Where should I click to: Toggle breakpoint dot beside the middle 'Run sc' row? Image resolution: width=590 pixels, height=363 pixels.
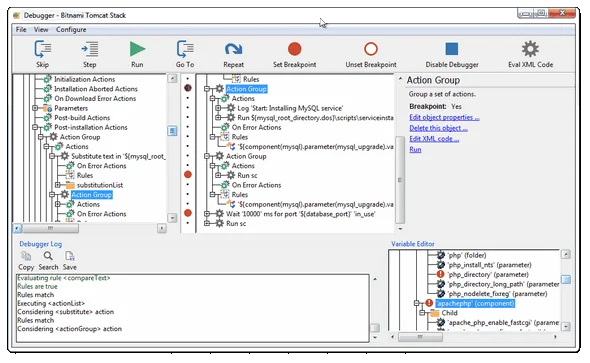coord(188,175)
